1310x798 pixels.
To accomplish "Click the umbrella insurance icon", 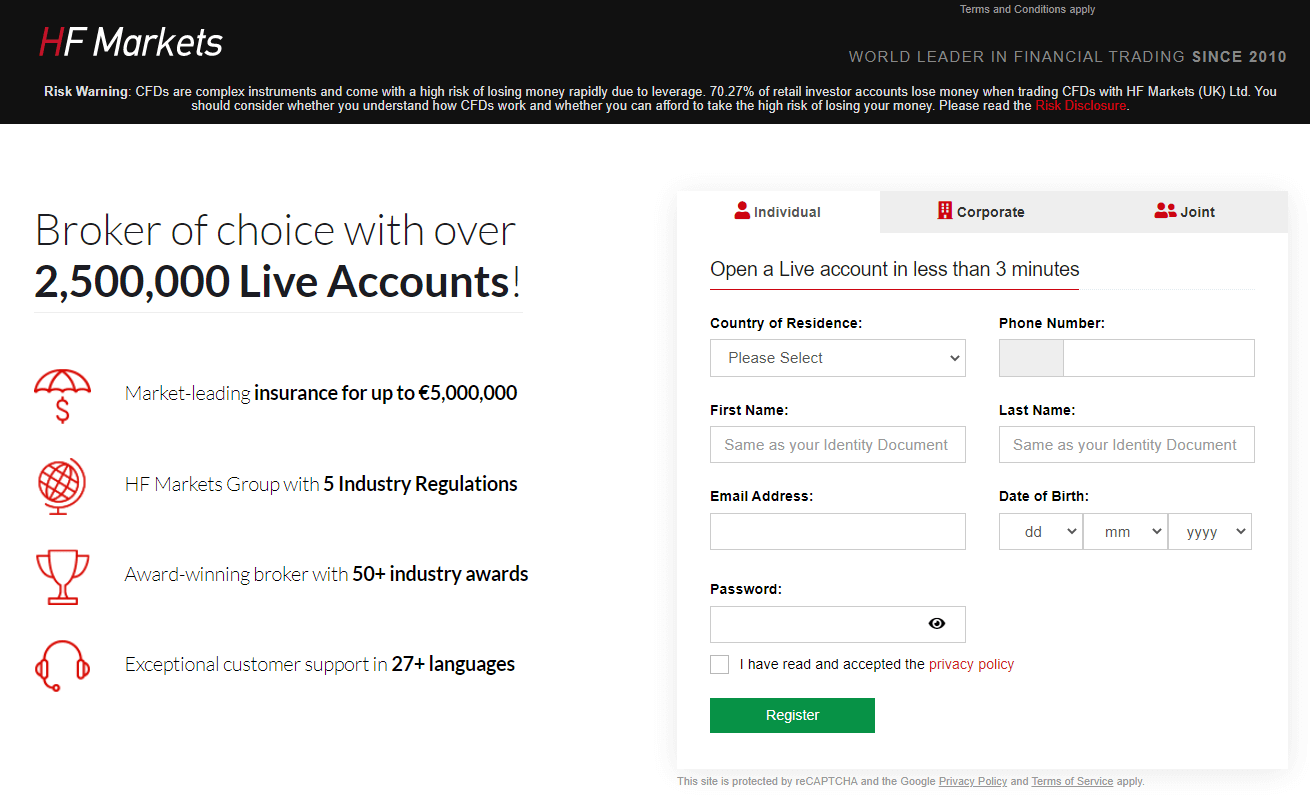I will (62, 395).
